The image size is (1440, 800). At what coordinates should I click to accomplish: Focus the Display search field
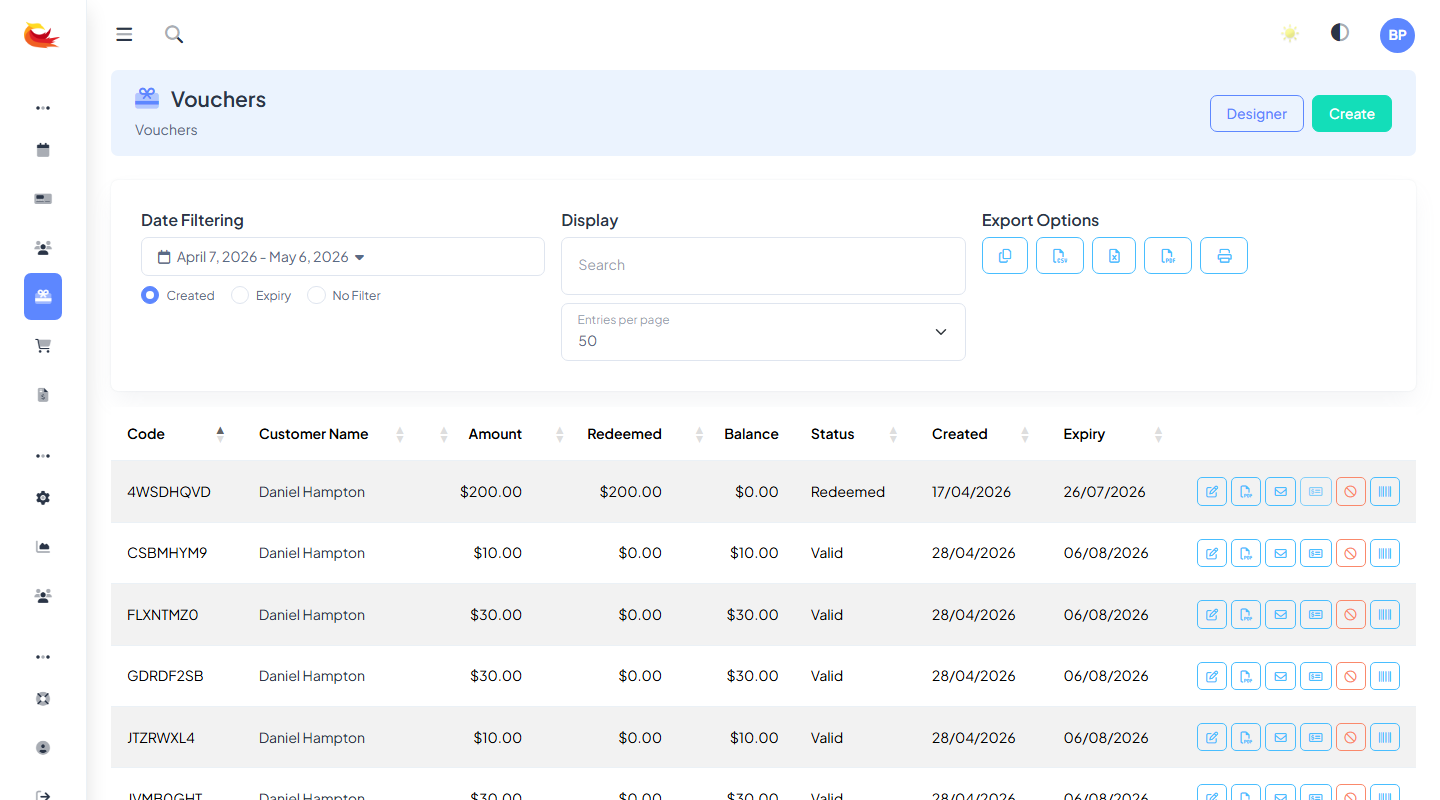coord(763,266)
